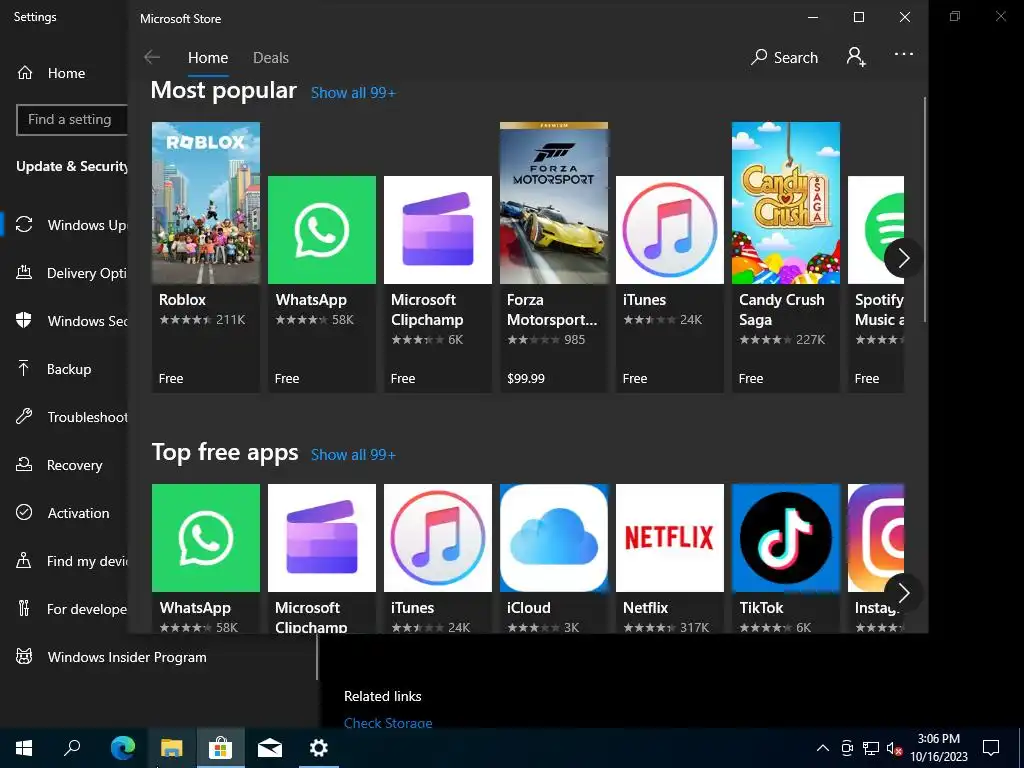Select Backup in Settings sidebar
Image resolution: width=1024 pixels, height=768 pixels.
coord(54,369)
